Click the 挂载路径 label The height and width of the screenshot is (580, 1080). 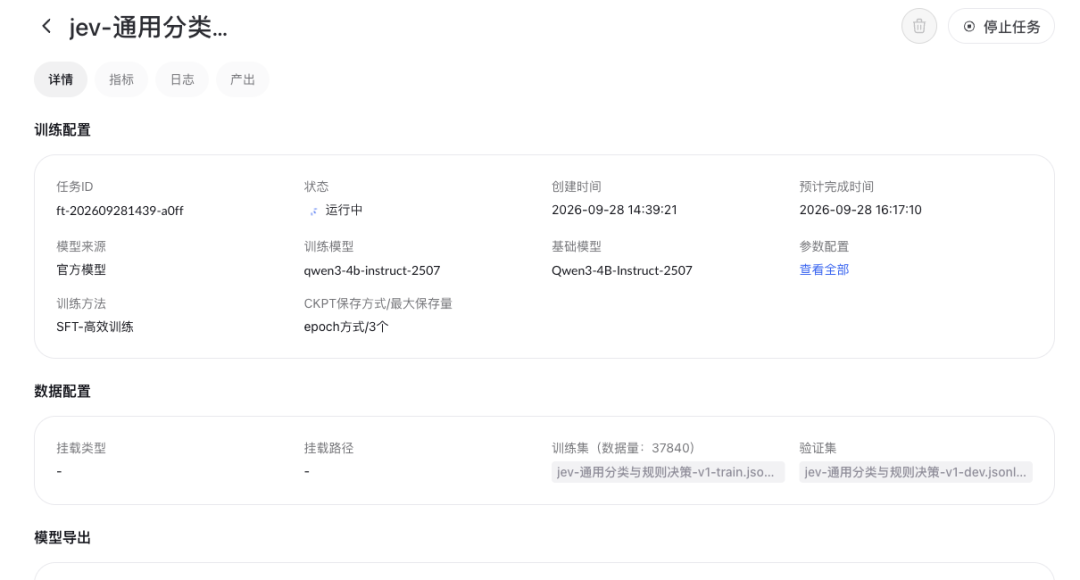coord(329,448)
